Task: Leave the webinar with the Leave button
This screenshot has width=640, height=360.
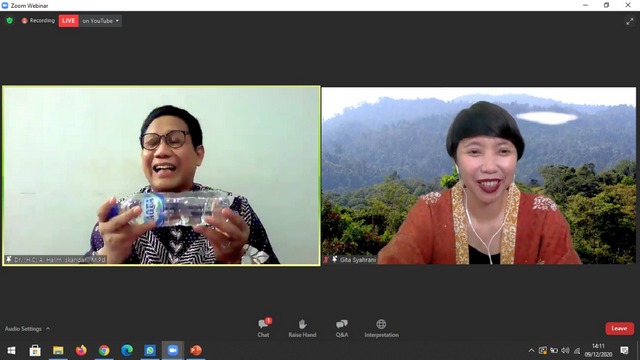Action: pyautogui.click(x=619, y=328)
